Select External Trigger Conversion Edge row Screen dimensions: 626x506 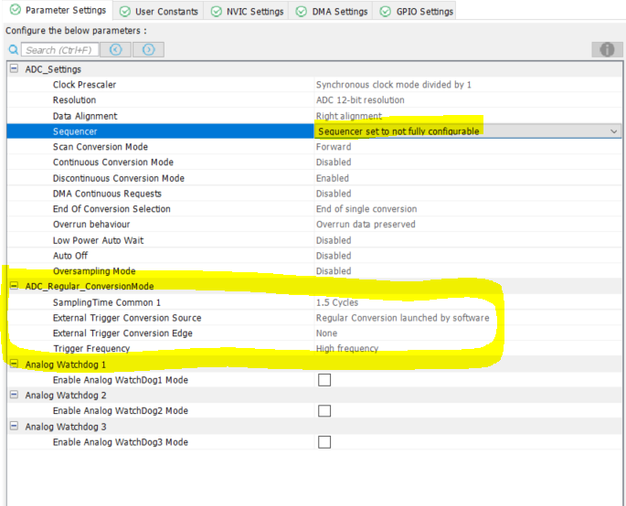pos(314,333)
